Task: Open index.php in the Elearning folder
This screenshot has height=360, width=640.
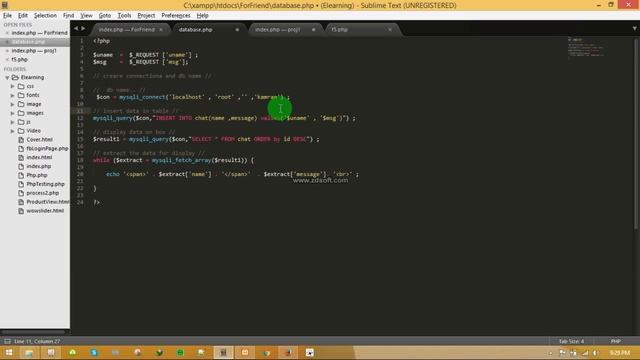Action: [39, 166]
